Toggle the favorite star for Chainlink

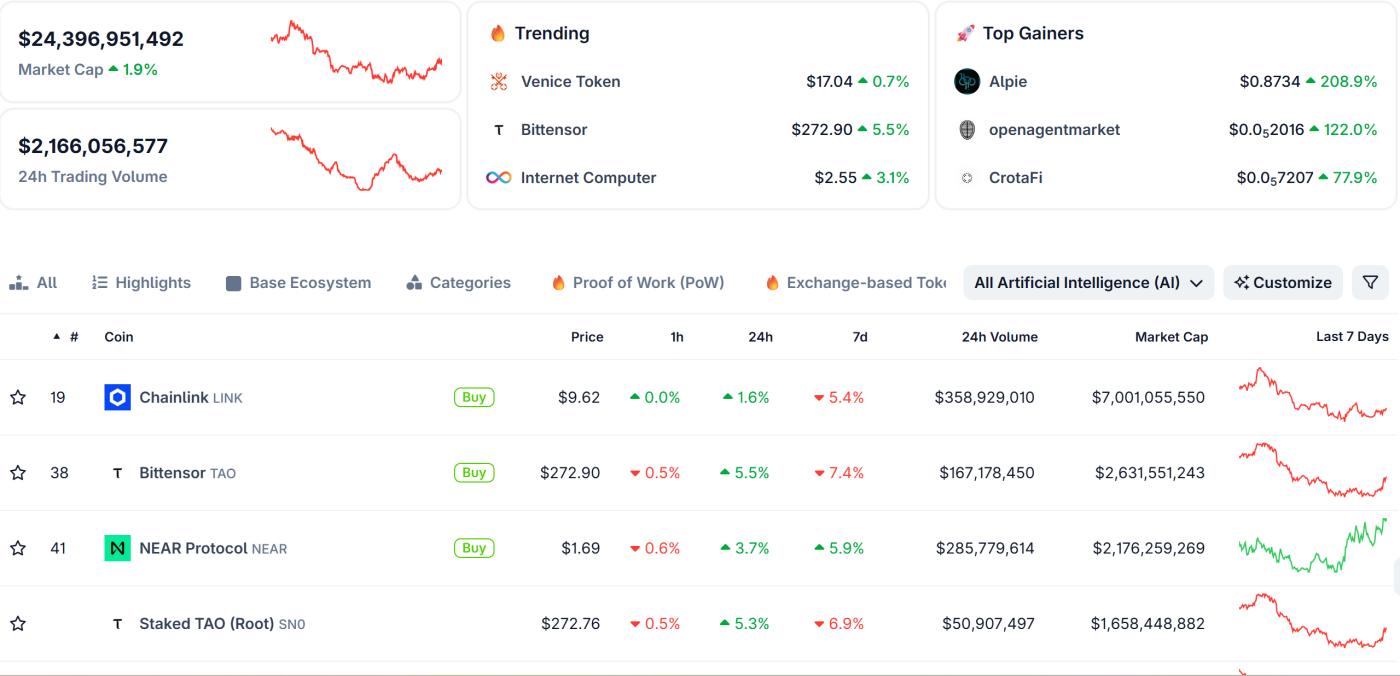[x=18, y=398]
